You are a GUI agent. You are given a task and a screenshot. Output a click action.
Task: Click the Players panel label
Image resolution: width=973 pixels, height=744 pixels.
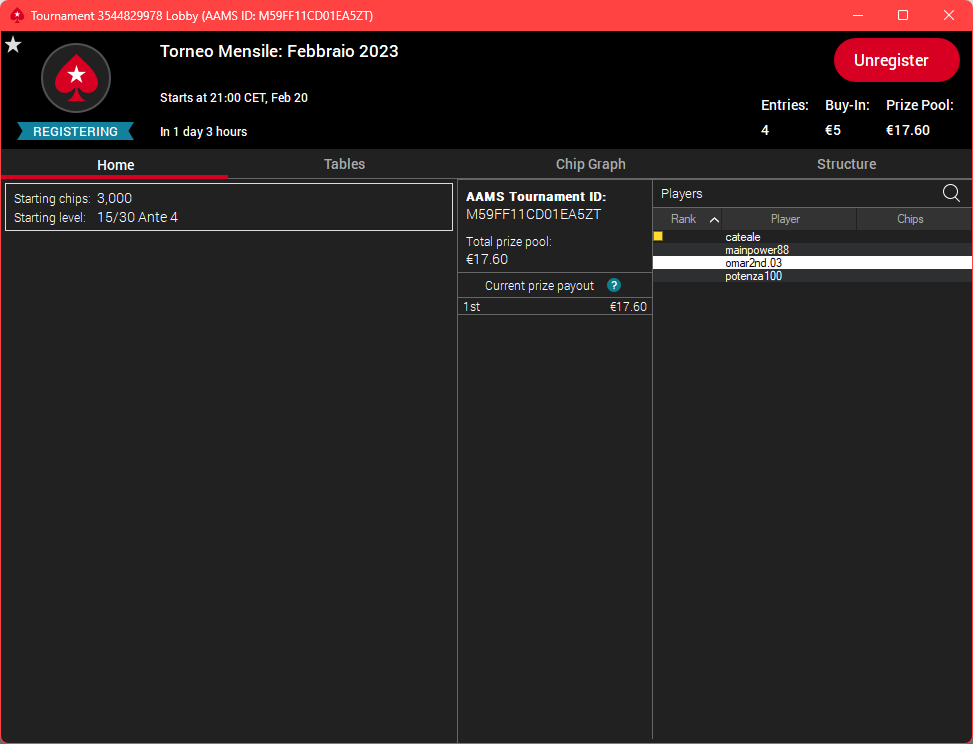[x=681, y=194]
